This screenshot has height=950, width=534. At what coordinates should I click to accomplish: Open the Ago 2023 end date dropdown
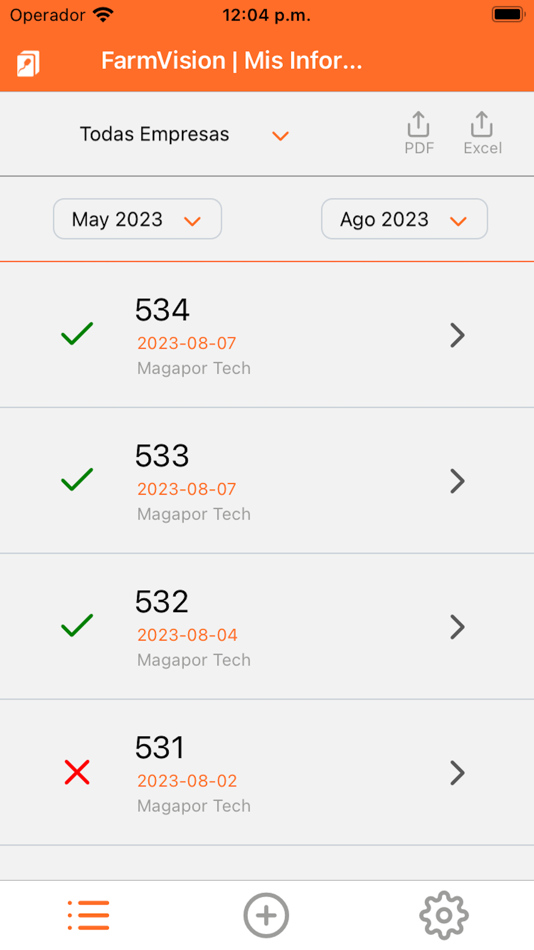click(x=404, y=219)
